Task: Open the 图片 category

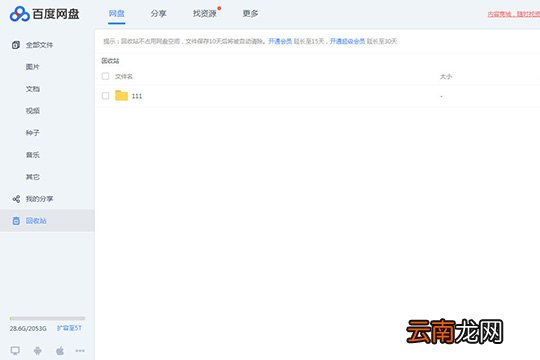Action: [x=33, y=67]
